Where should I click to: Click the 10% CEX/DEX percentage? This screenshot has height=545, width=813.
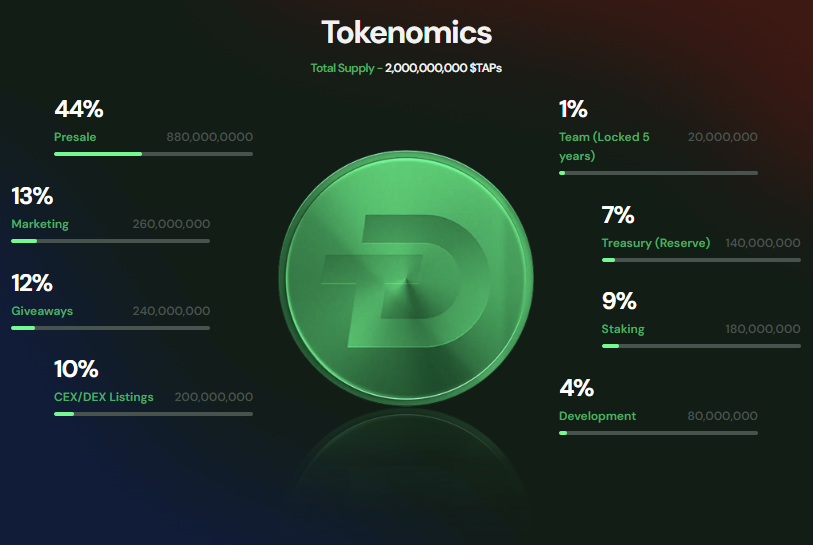point(76,369)
